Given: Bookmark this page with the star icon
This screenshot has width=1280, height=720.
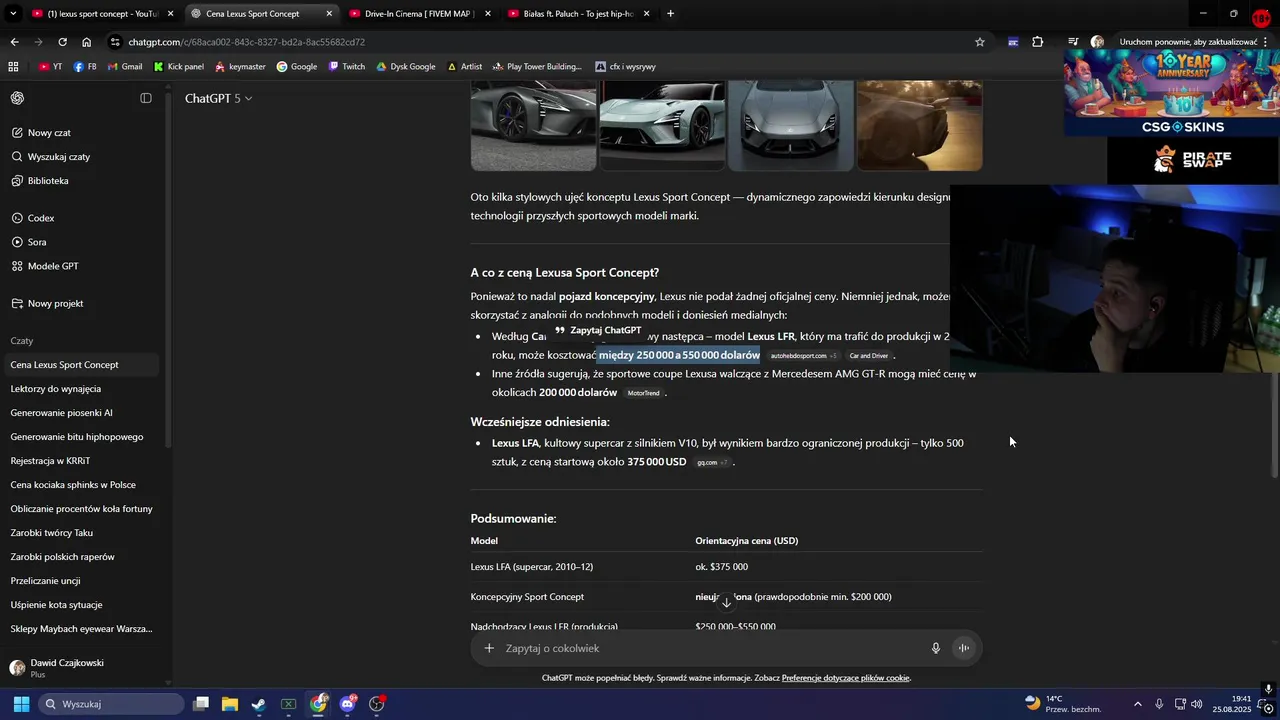Looking at the screenshot, I should [x=980, y=42].
